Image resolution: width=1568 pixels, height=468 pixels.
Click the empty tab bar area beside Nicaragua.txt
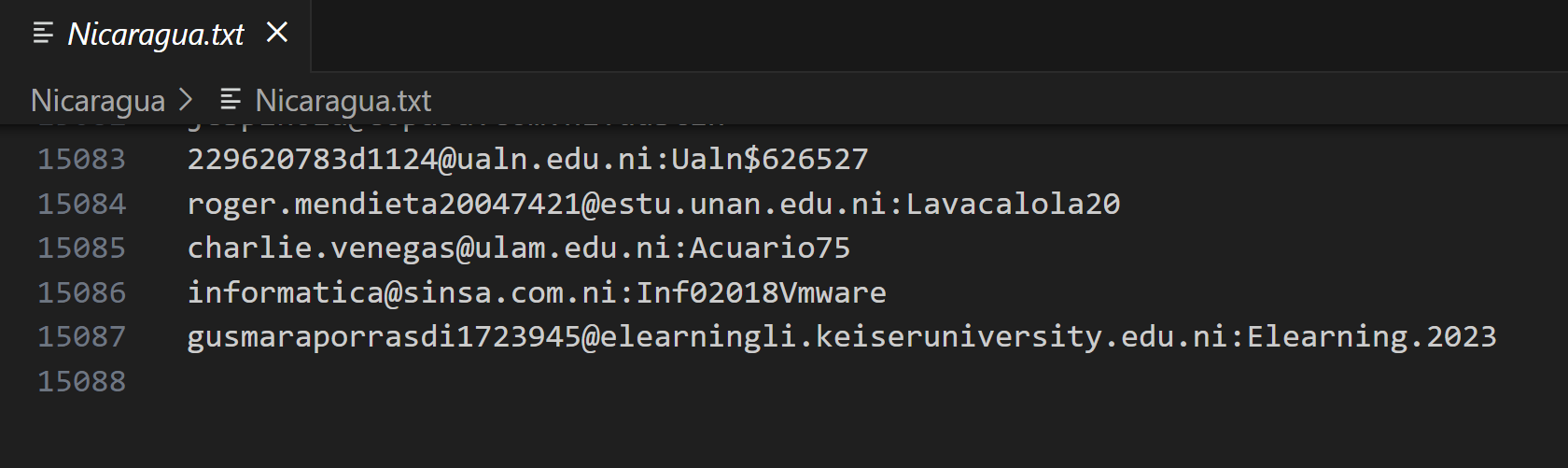click(933, 35)
